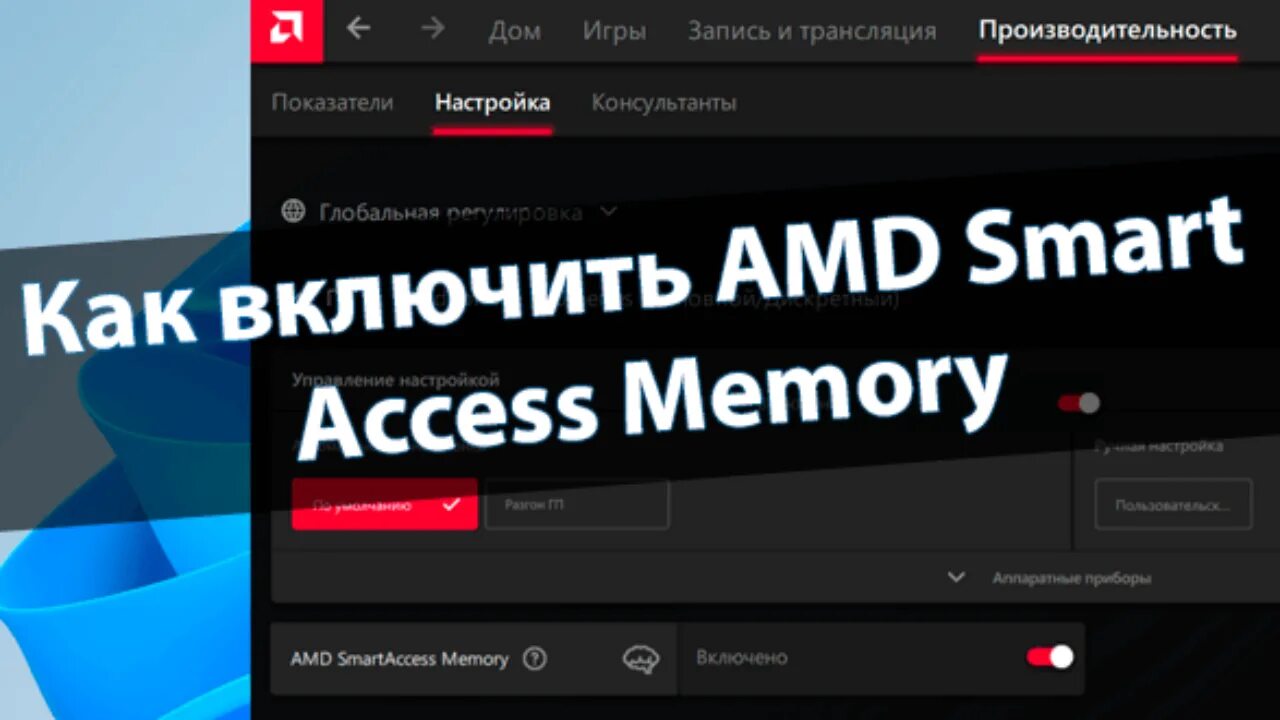Open the Консультанты sub-tab
The width and height of the screenshot is (1280, 720).
[x=664, y=102]
